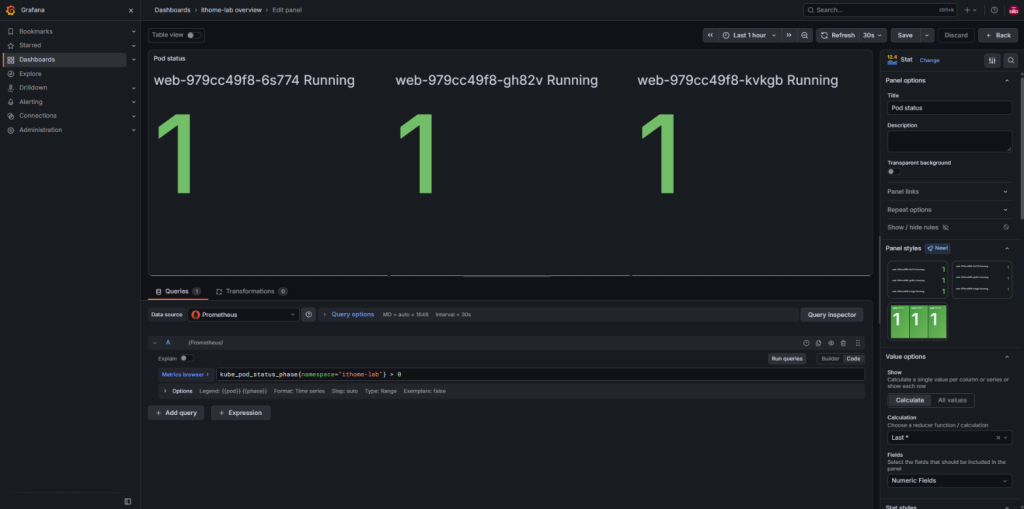The width and height of the screenshot is (1024, 509).
Task: Hide query A response with eye icon
Action: [831, 343]
